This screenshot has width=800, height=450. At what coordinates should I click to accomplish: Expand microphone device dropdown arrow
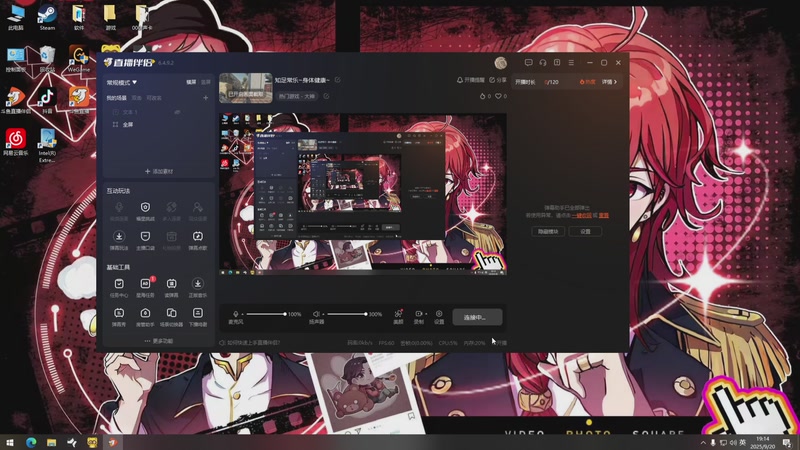[x=242, y=314]
